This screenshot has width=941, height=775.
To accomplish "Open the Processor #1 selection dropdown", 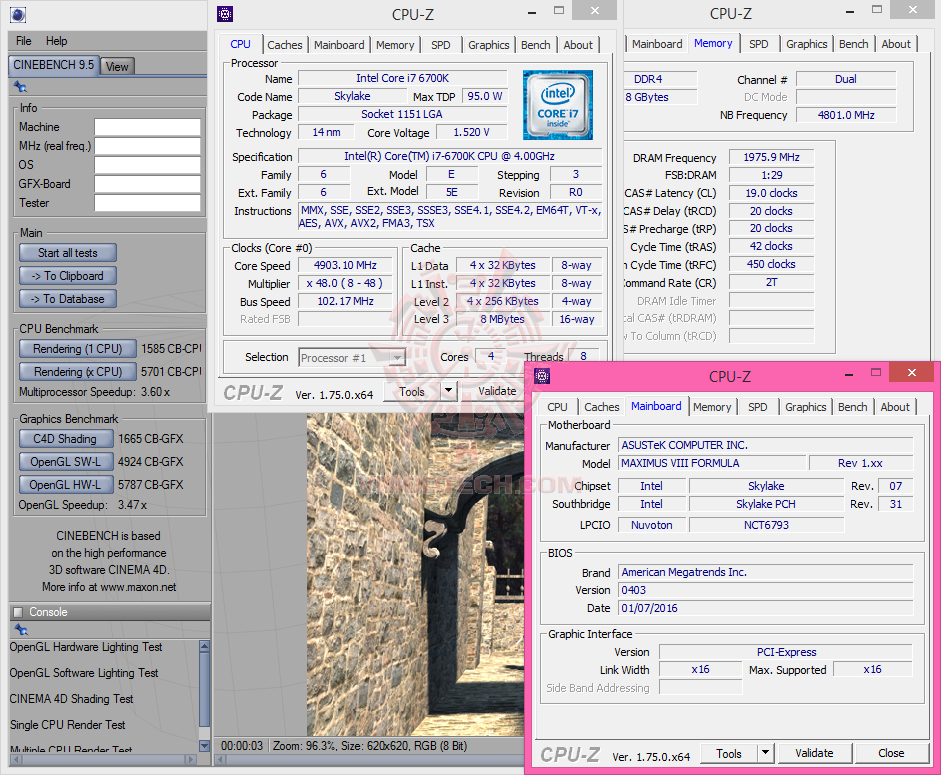I will click(x=352, y=358).
